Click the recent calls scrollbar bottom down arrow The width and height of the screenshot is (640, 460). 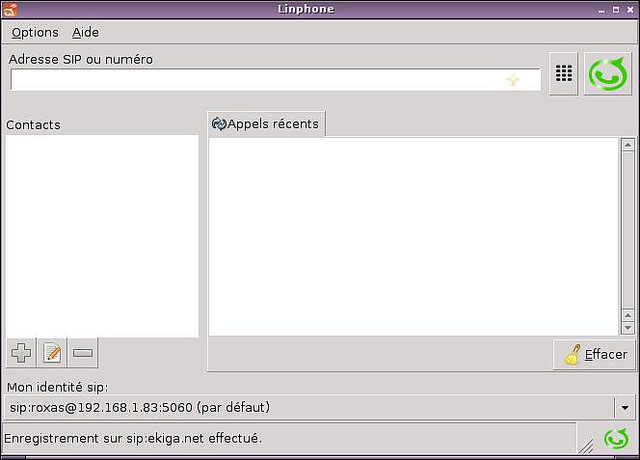click(x=627, y=328)
